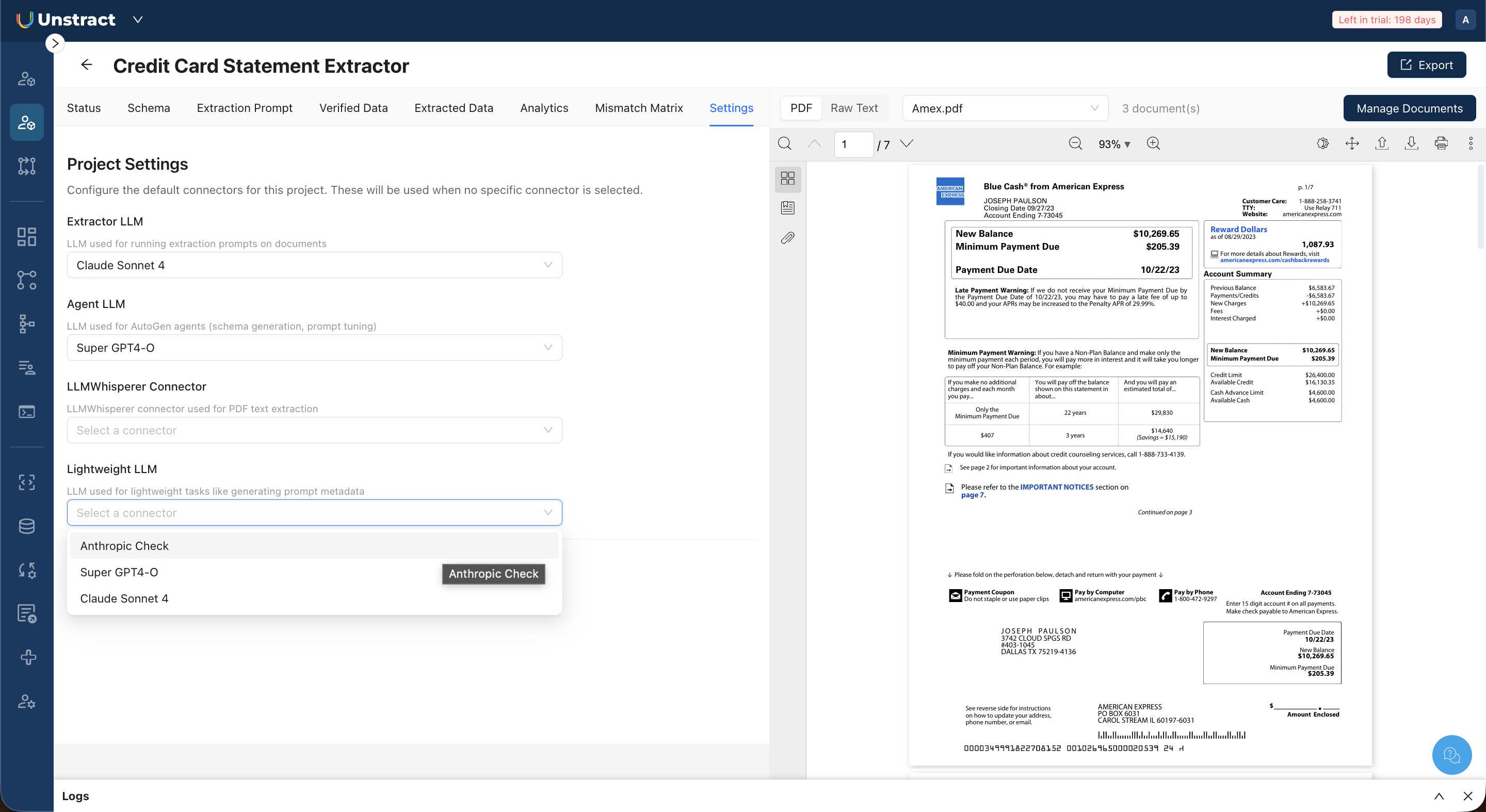1486x812 pixels.
Task: Open the PDF thumbnails panel icon
Action: pos(787,178)
